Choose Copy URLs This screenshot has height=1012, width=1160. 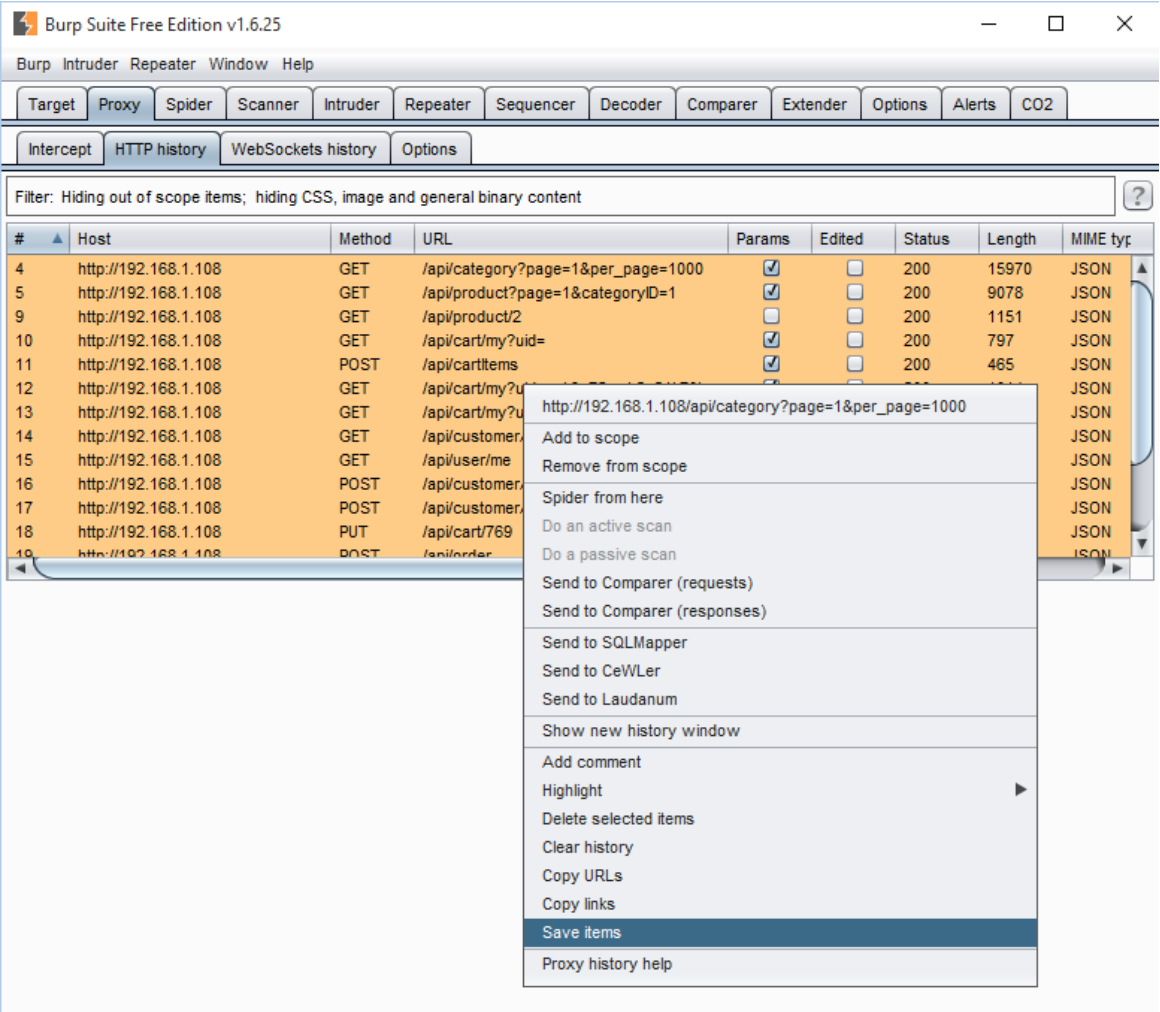pos(780,876)
